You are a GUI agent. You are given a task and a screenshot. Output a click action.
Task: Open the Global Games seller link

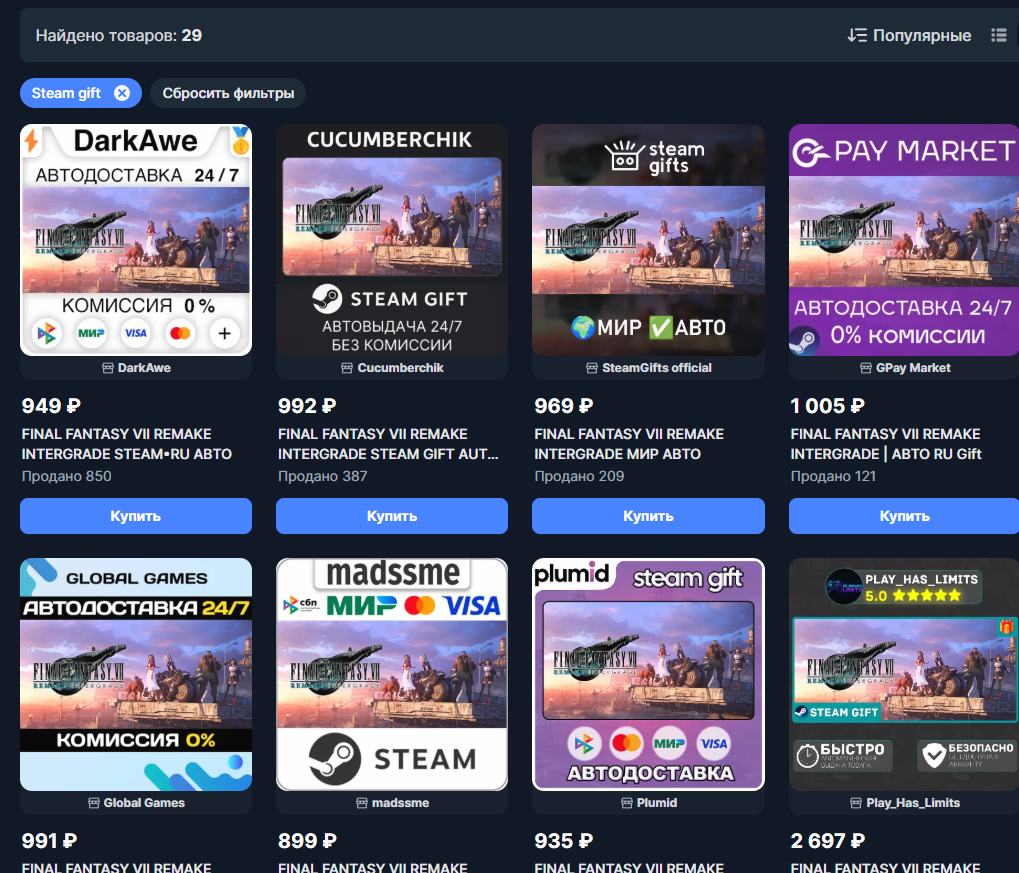136,803
